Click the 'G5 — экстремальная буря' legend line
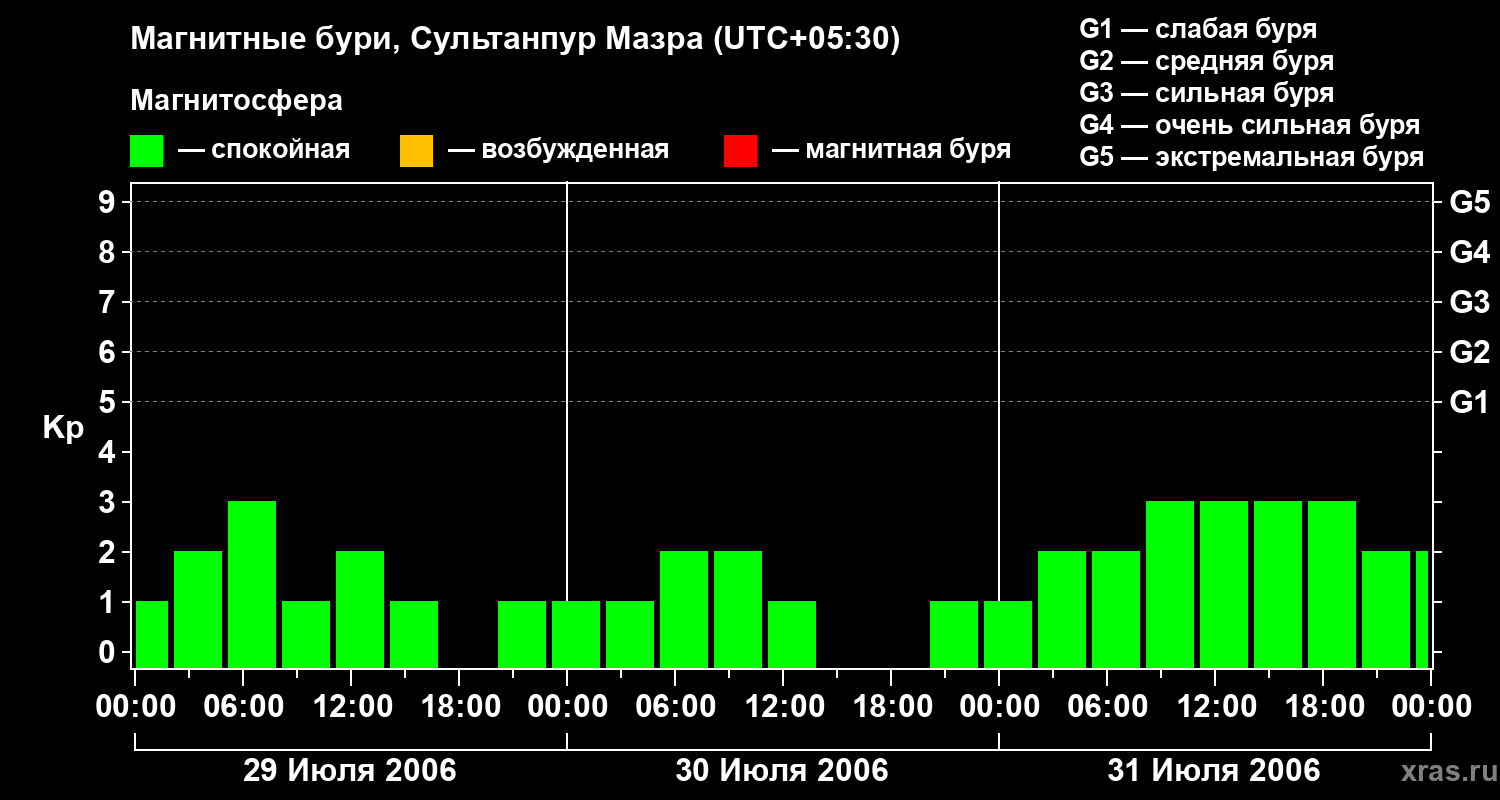 pos(1252,157)
